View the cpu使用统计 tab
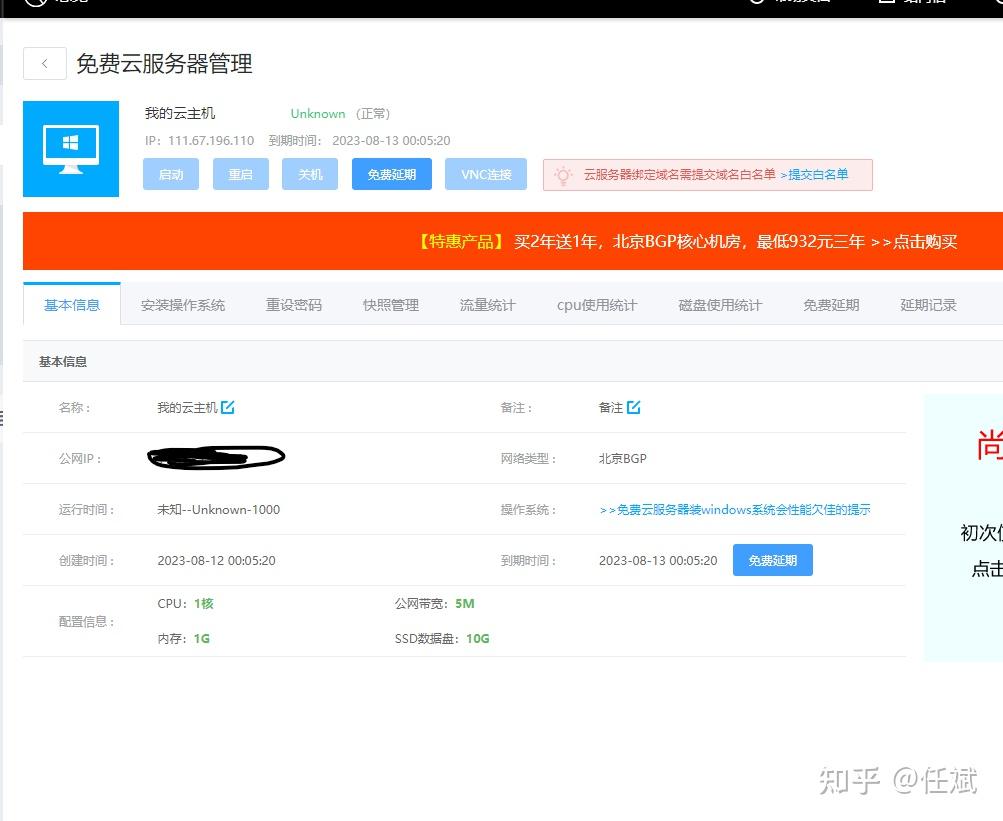 tap(597, 305)
